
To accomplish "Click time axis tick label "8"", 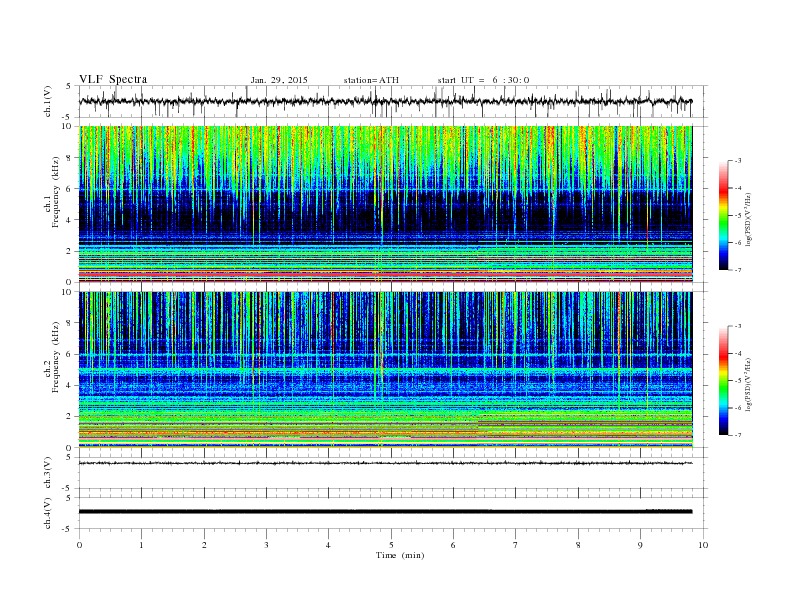I will 578,545.
